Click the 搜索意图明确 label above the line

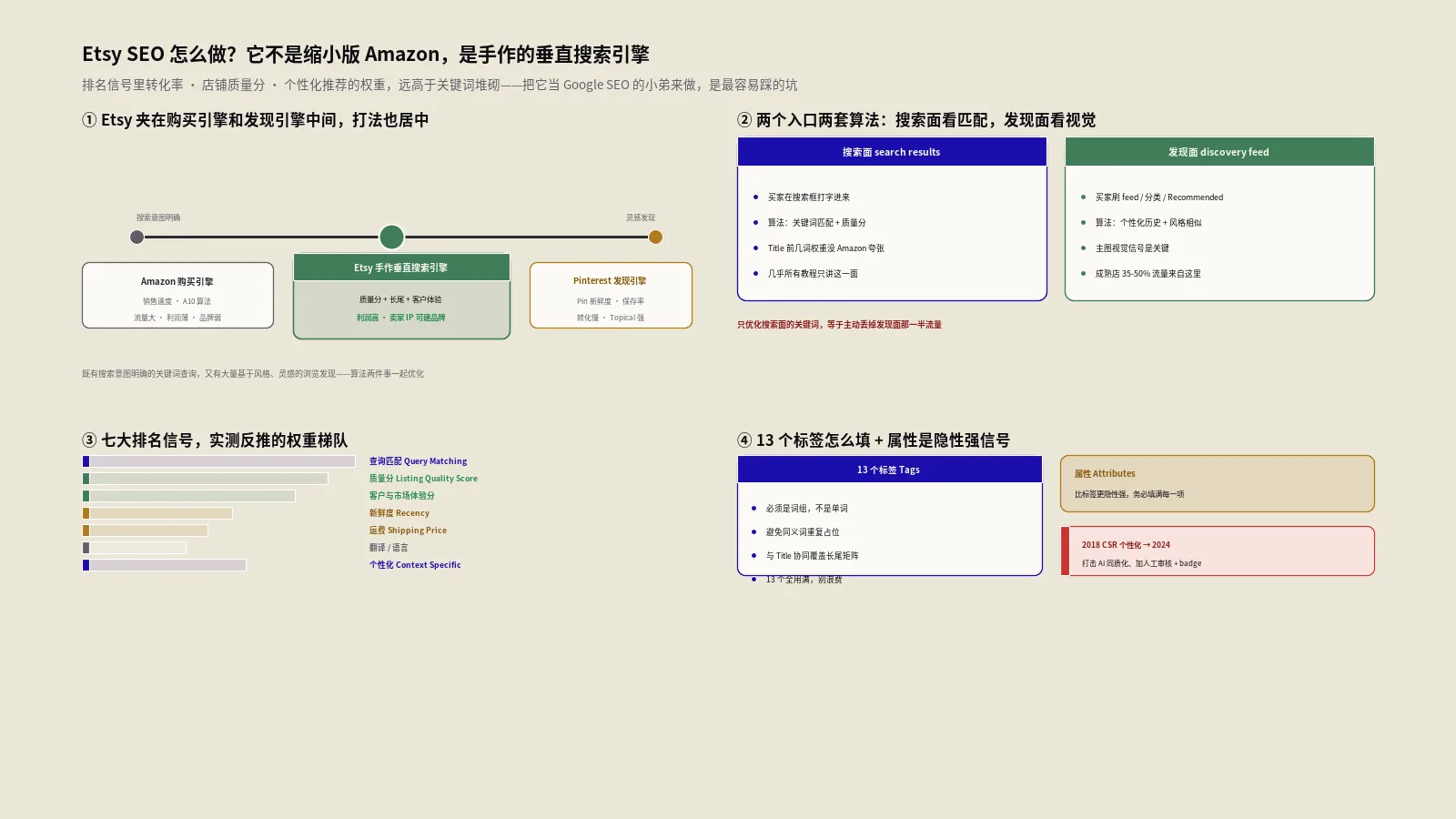pos(158,218)
